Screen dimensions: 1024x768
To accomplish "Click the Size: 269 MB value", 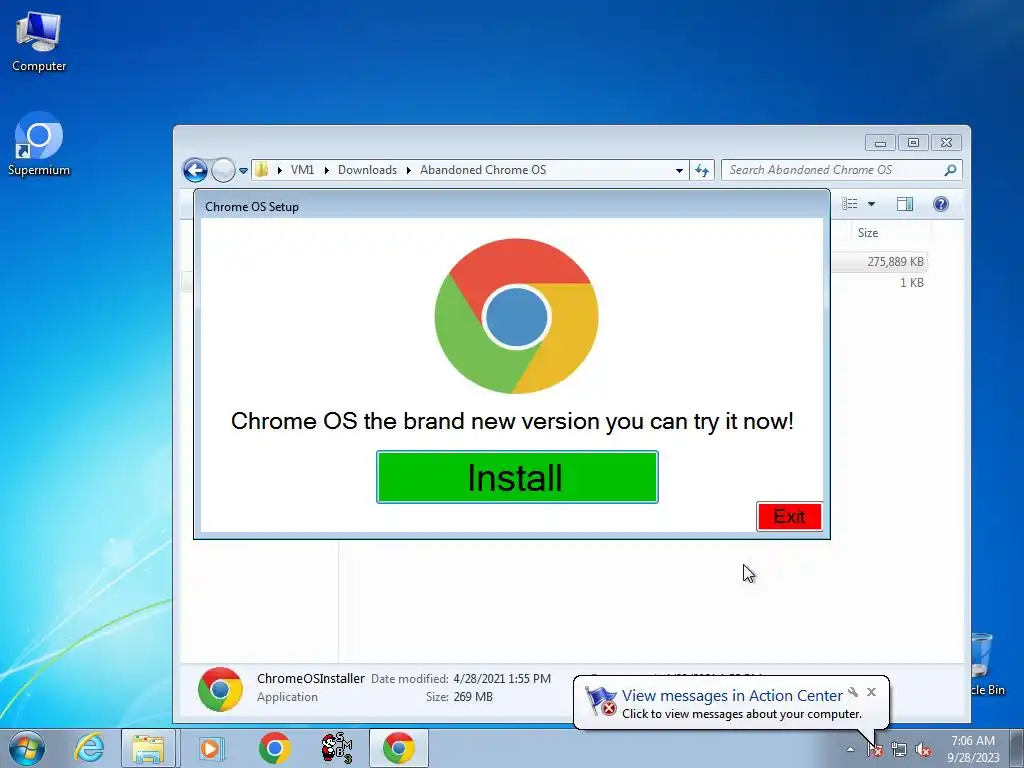I will pyautogui.click(x=473, y=697).
